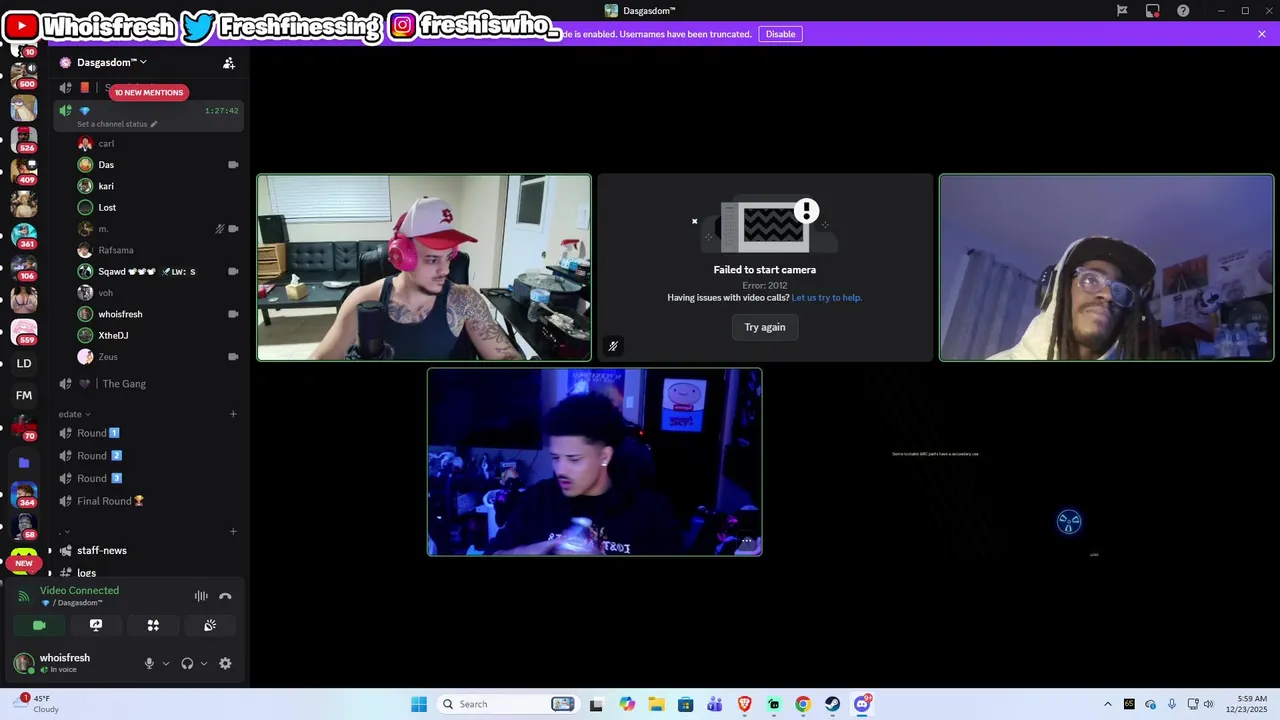Screen dimensions: 1280x720
Task: Mute your microphone in the user panel
Action: [149, 663]
